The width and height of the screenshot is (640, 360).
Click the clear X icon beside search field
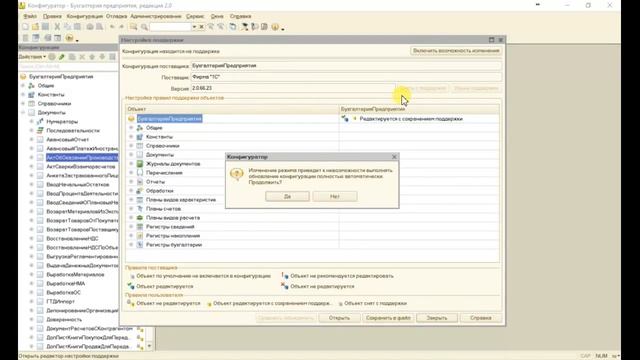pos(201,27)
